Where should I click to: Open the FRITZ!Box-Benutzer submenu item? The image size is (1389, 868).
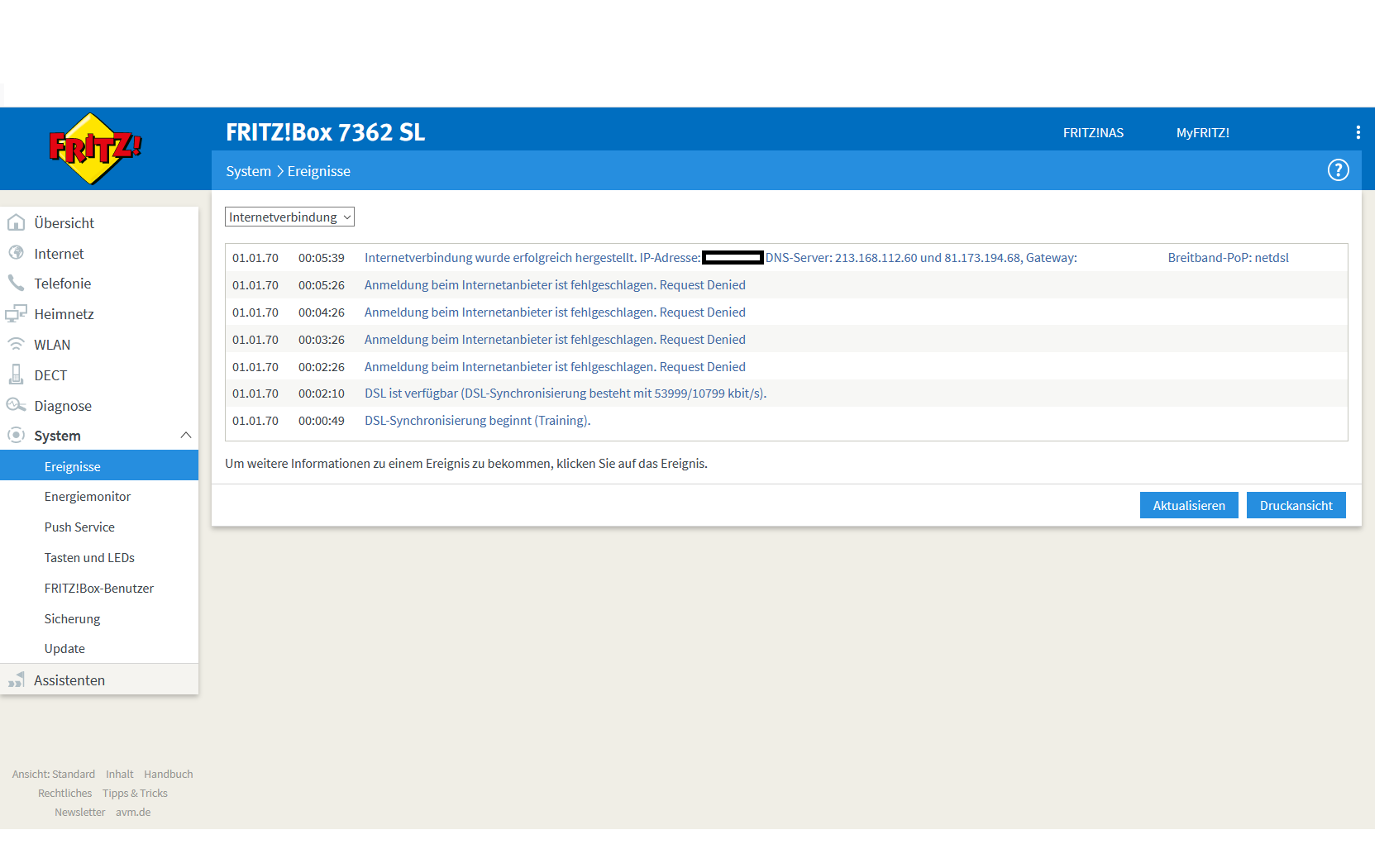99,589
